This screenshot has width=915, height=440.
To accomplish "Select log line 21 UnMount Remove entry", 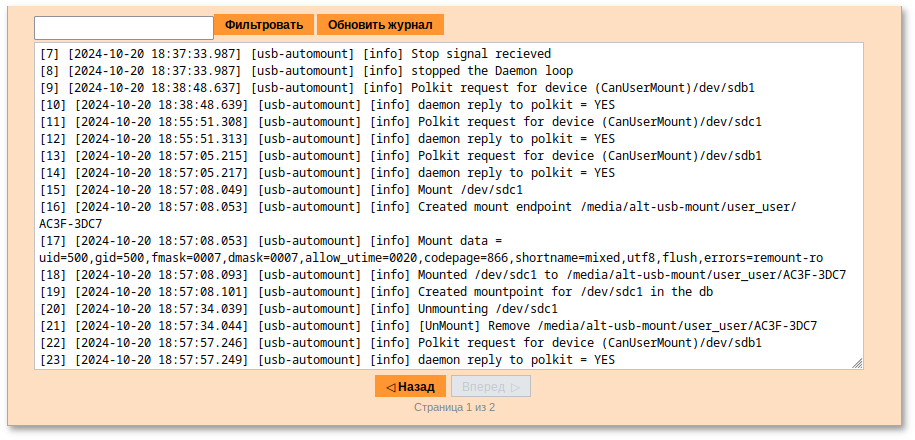I will click(428, 326).
